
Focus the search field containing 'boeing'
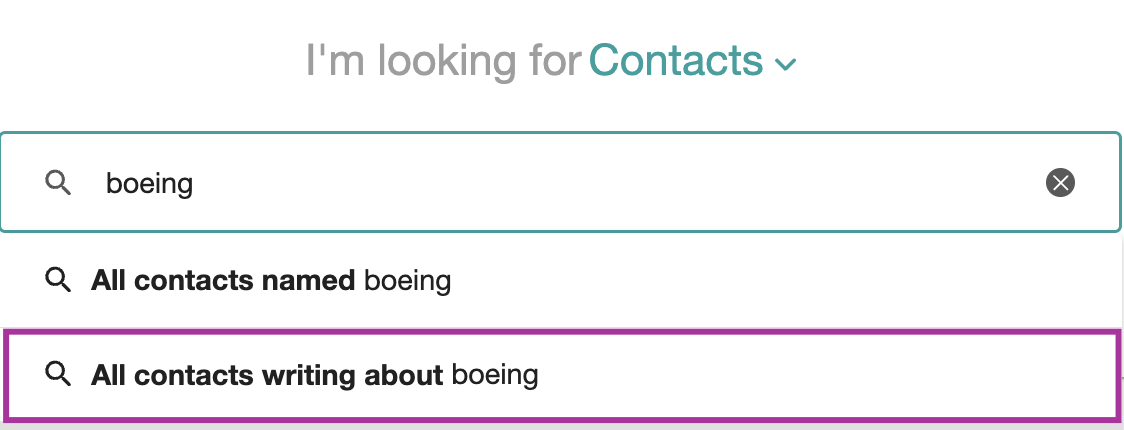click(560, 182)
